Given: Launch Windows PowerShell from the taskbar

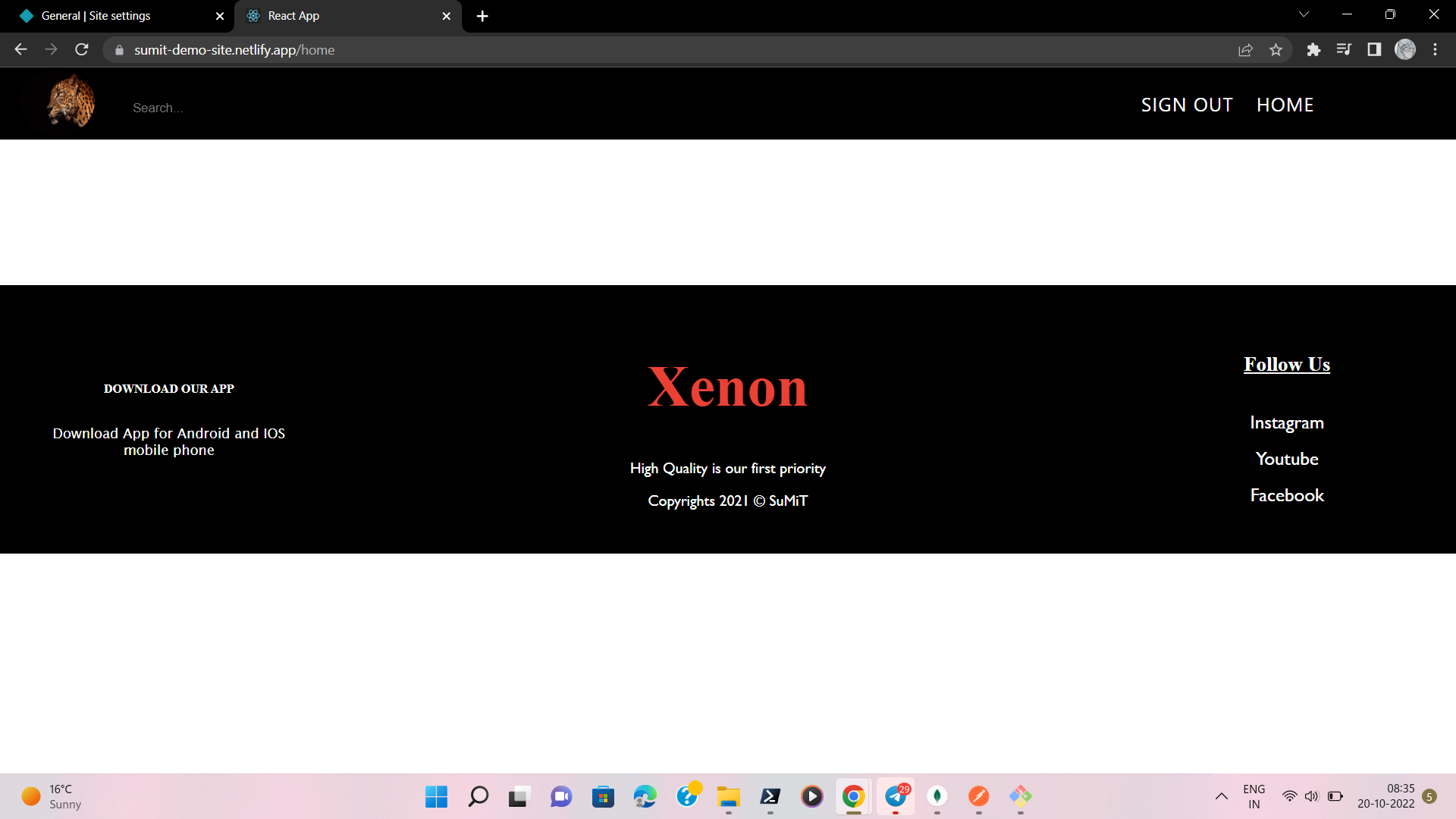Looking at the screenshot, I should (x=771, y=797).
